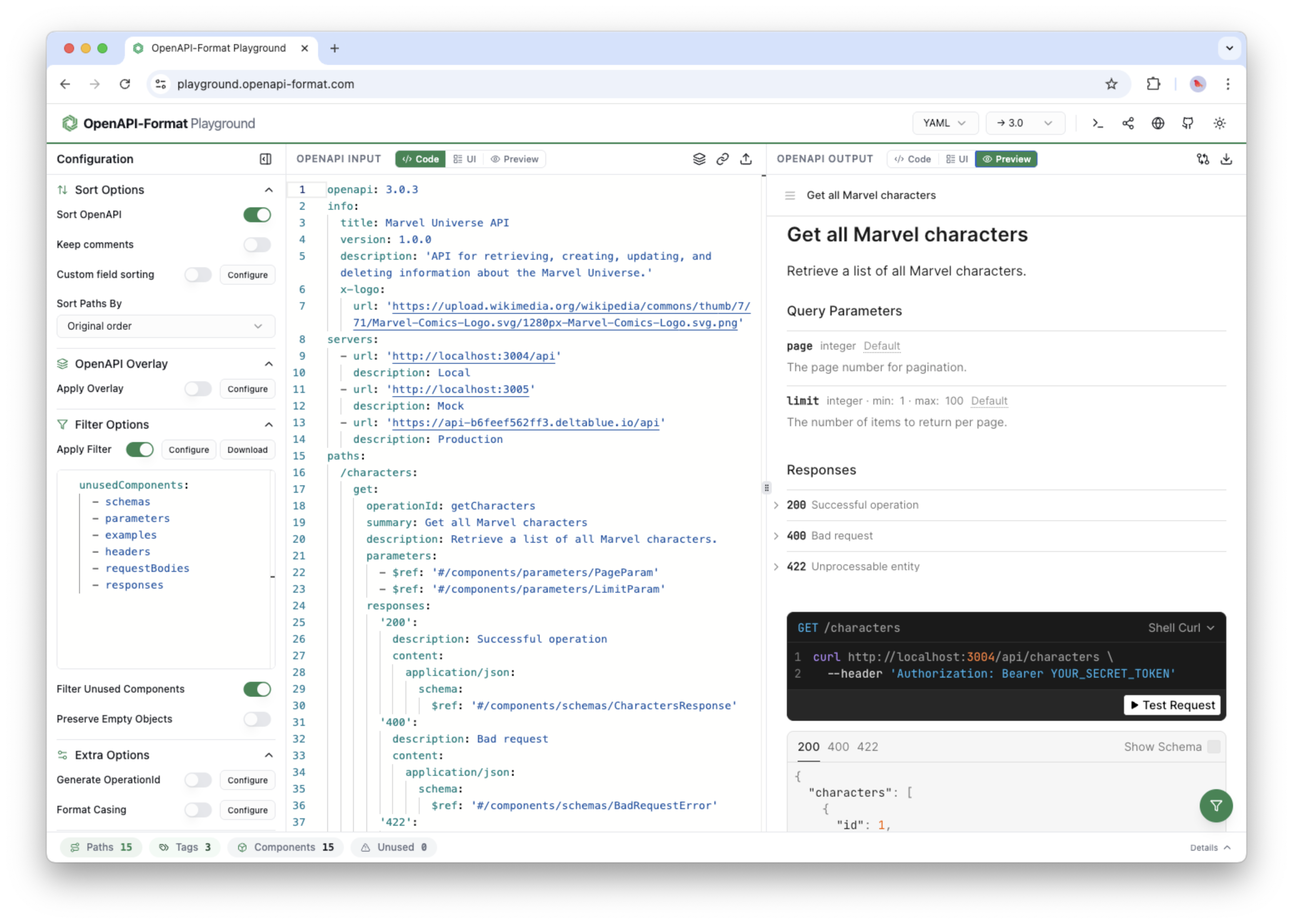
Task: Open the GitHub repository icon
Action: tap(1188, 123)
